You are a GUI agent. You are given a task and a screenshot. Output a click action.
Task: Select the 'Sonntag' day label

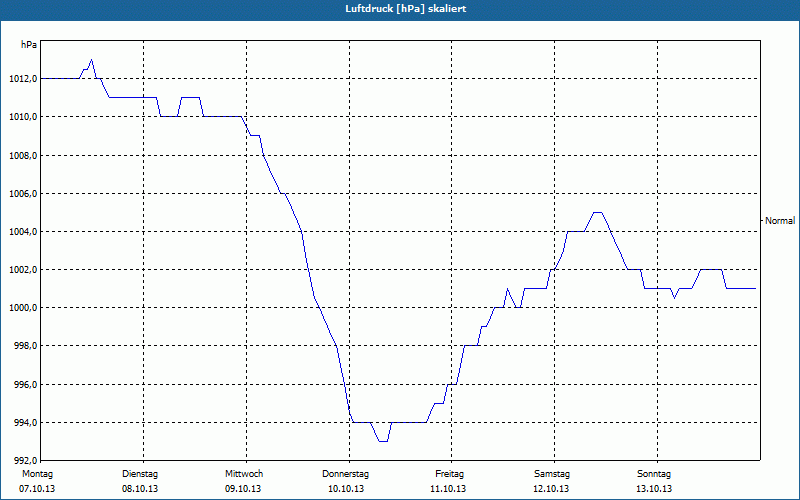click(654, 474)
